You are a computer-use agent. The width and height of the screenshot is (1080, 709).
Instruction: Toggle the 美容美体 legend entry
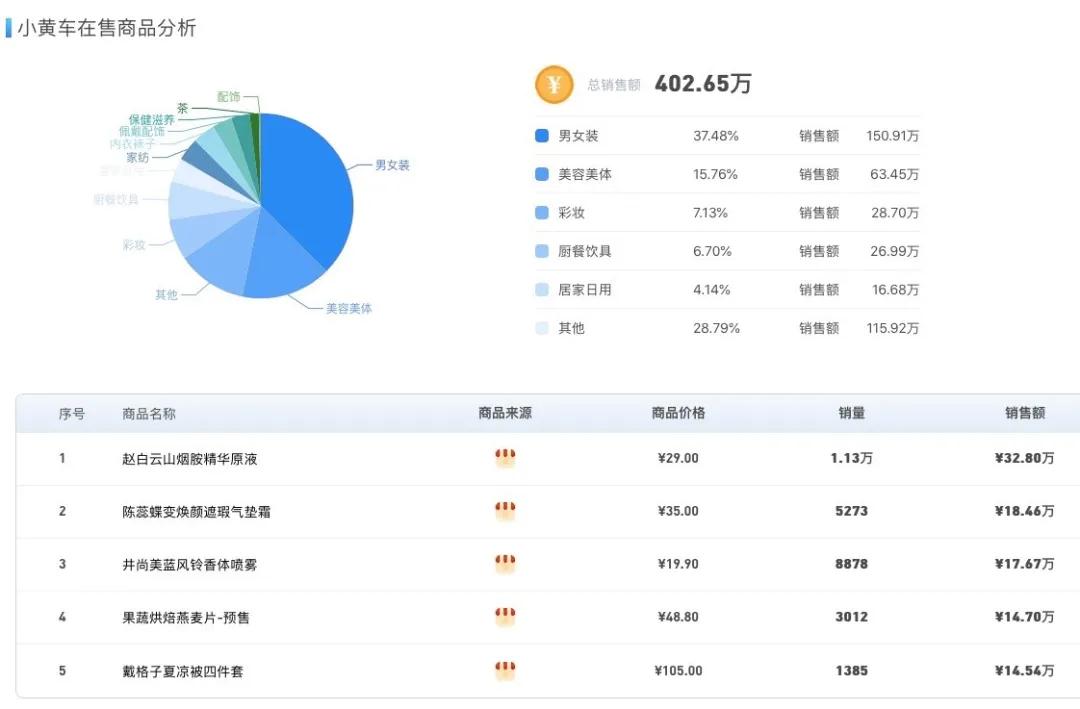[578, 174]
